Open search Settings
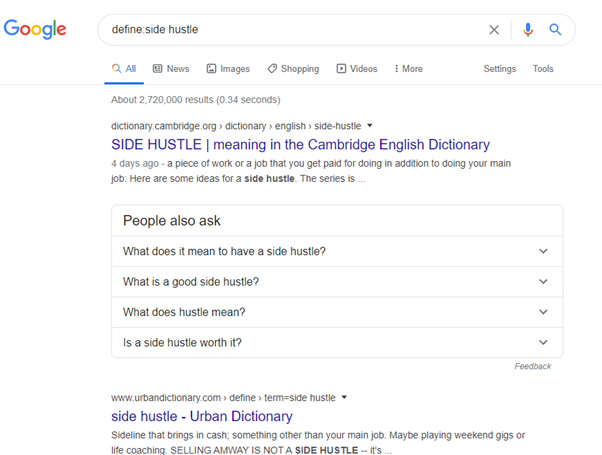 point(499,69)
